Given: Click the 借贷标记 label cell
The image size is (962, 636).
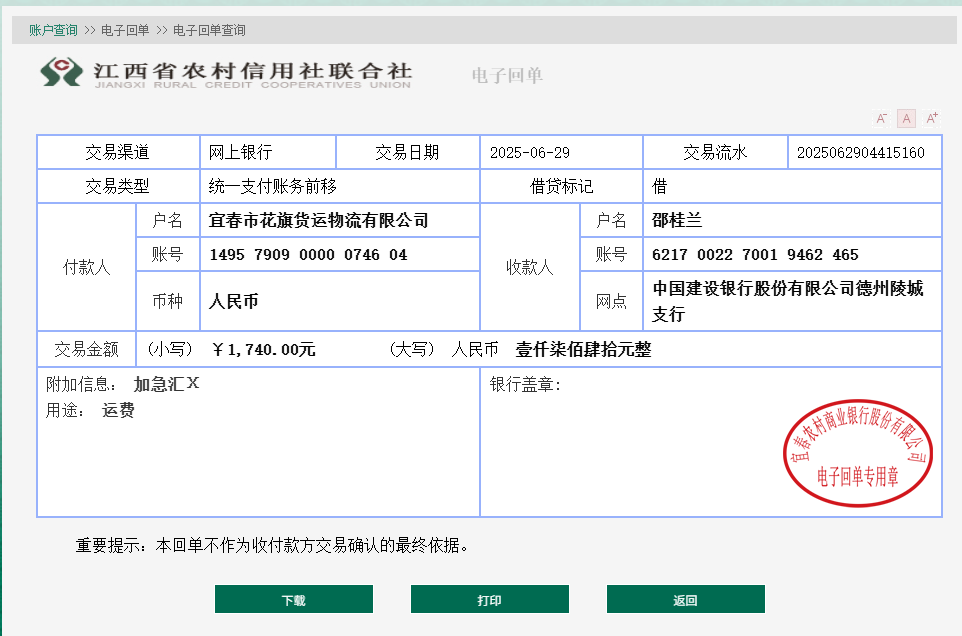Looking at the screenshot, I should 561,186.
